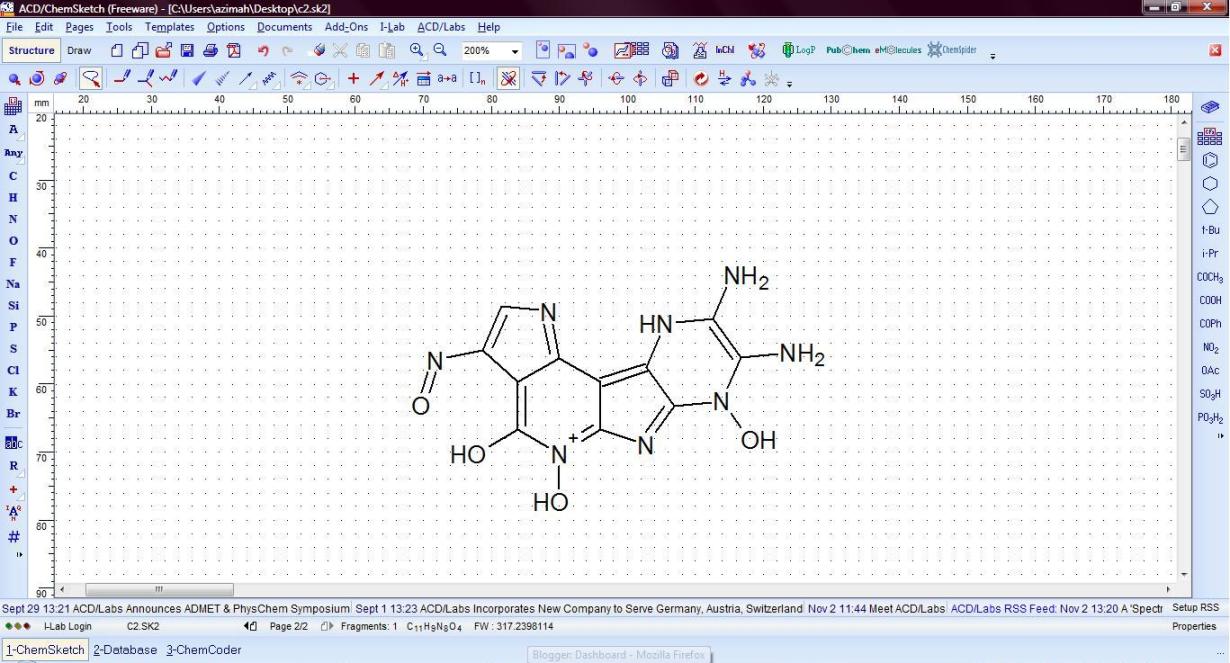Export to PDF icon
This screenshot has width=1230, height=663.
[234, 51]
